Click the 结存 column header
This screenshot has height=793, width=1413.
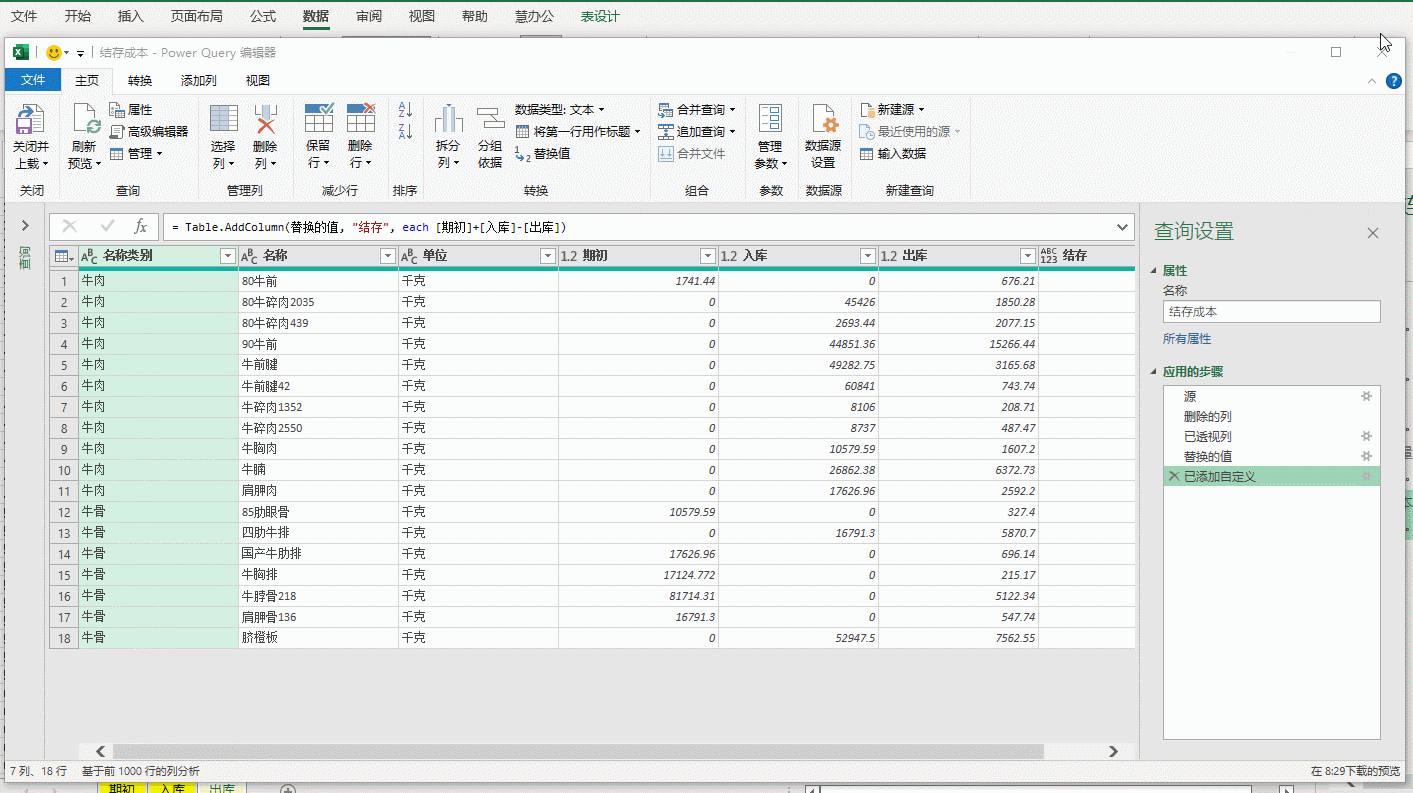(1087, 256)
